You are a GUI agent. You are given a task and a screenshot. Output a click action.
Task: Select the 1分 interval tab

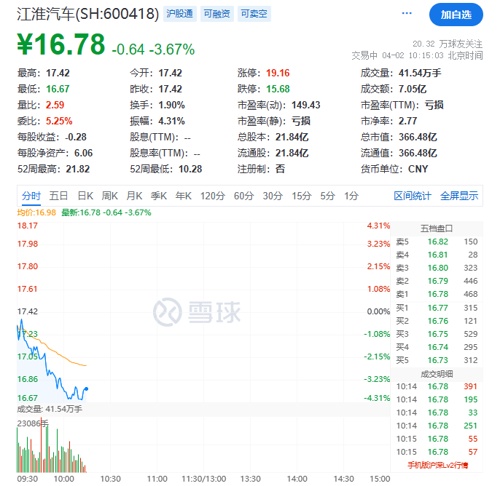(x=351, y=196)
